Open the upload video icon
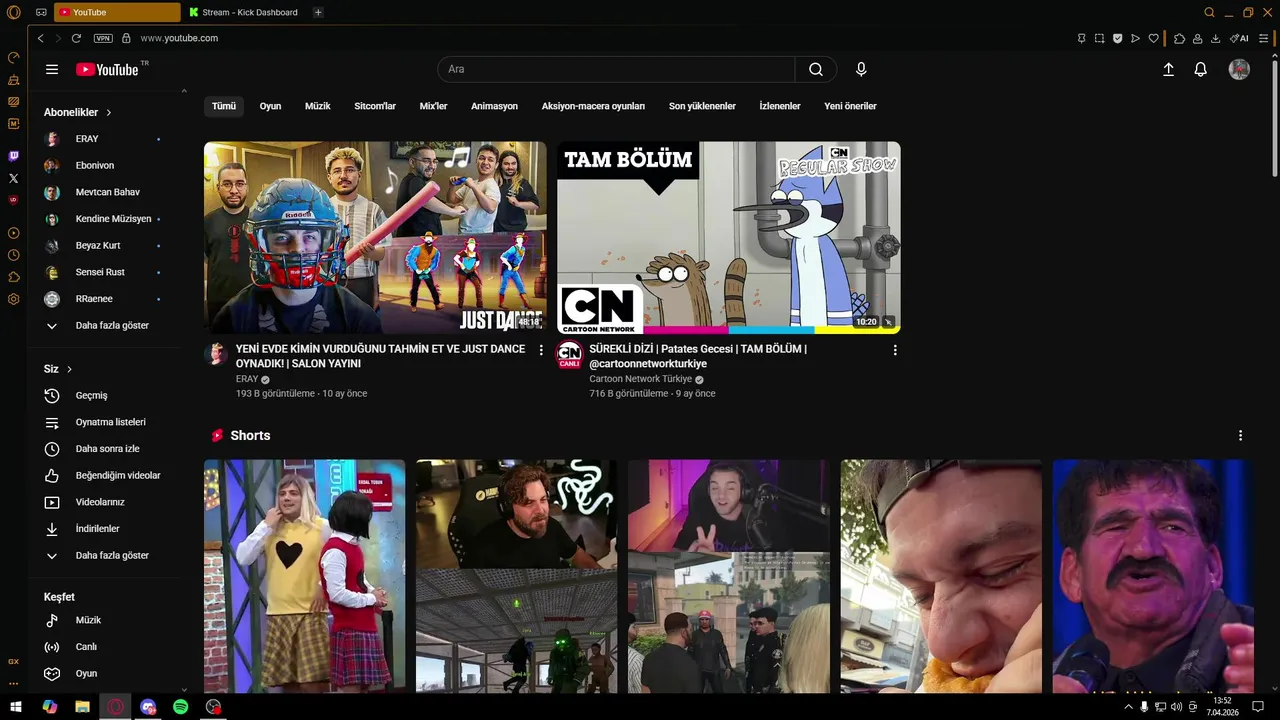Image resolution: width=1280 pixels, height=720 pixels. 1168,69
